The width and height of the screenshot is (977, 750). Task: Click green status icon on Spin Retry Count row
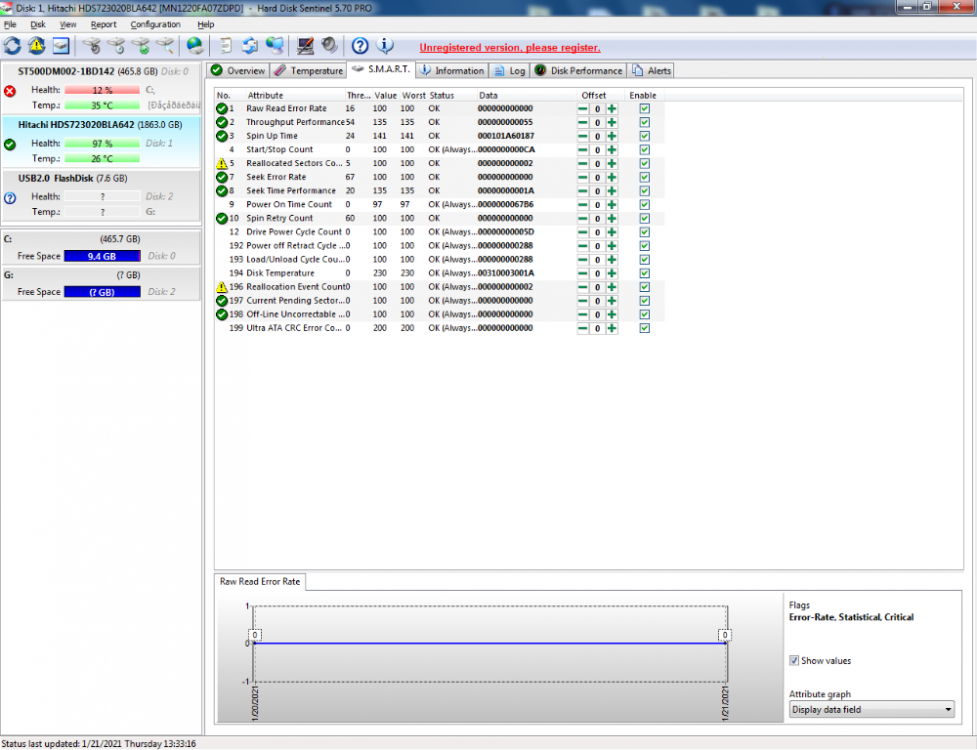[221, 218]
